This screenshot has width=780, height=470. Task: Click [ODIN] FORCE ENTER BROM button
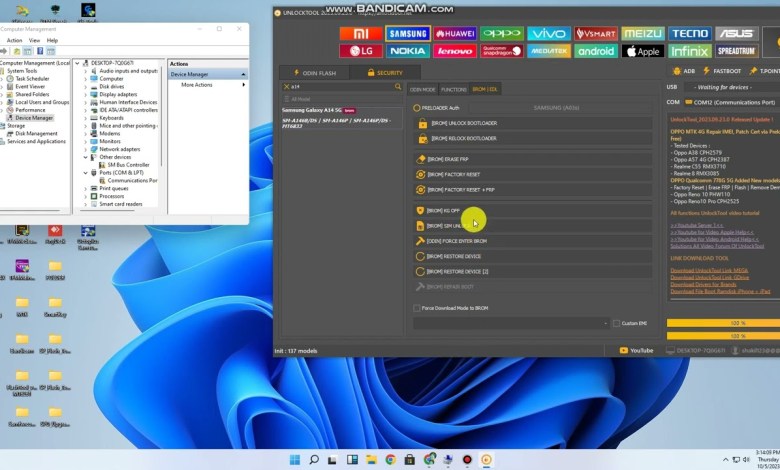pos(532,241)
